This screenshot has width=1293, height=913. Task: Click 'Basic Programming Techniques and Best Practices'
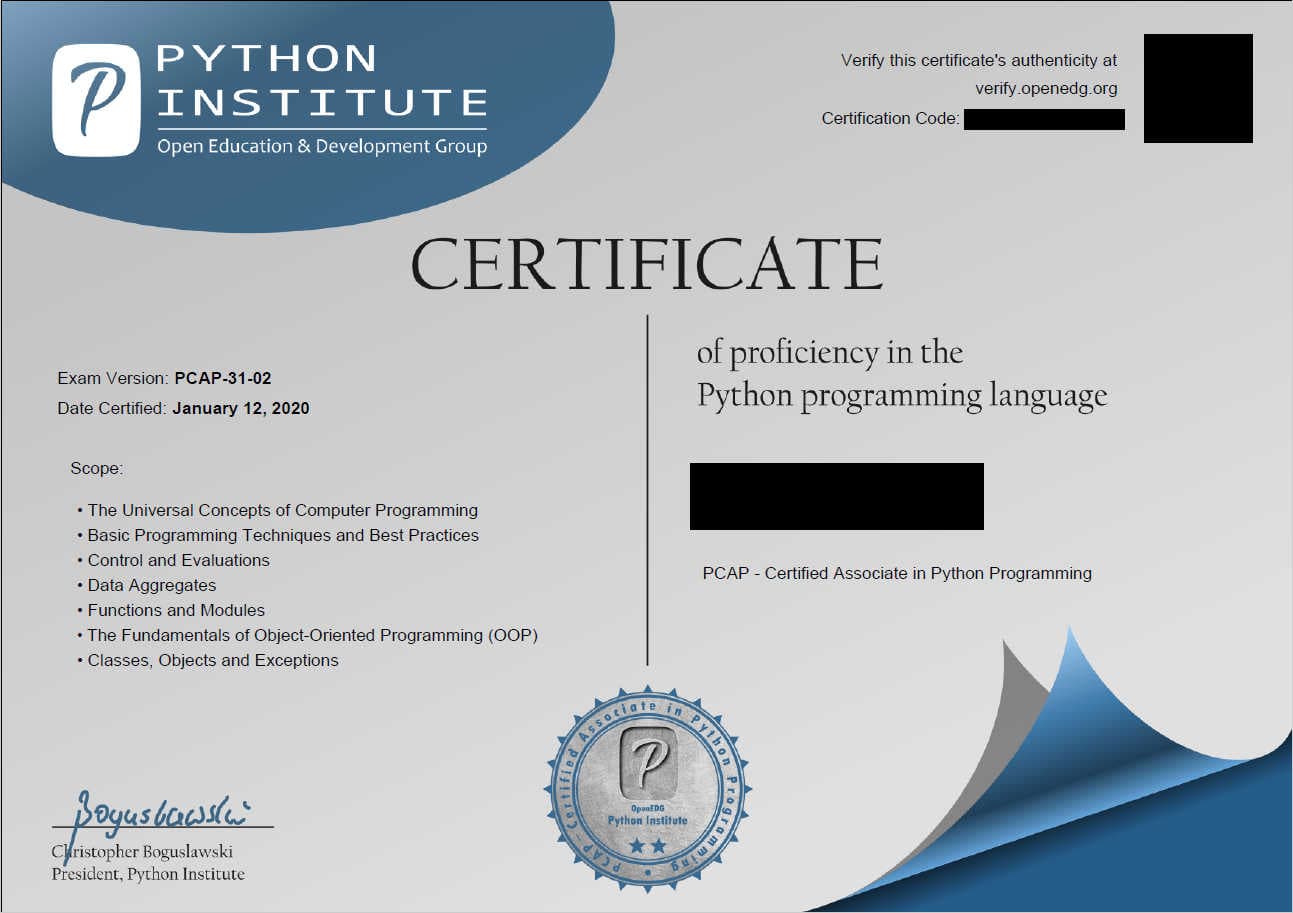pyautogui.click(x=283, y=535)
